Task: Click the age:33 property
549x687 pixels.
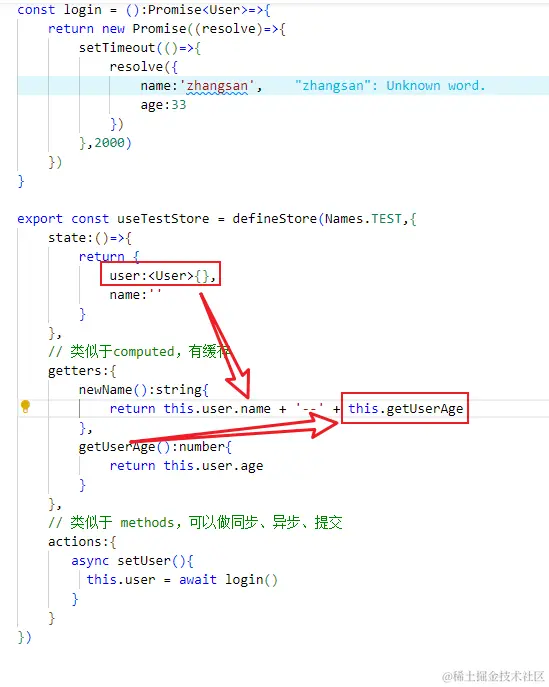Action: [x=163, y=105]
